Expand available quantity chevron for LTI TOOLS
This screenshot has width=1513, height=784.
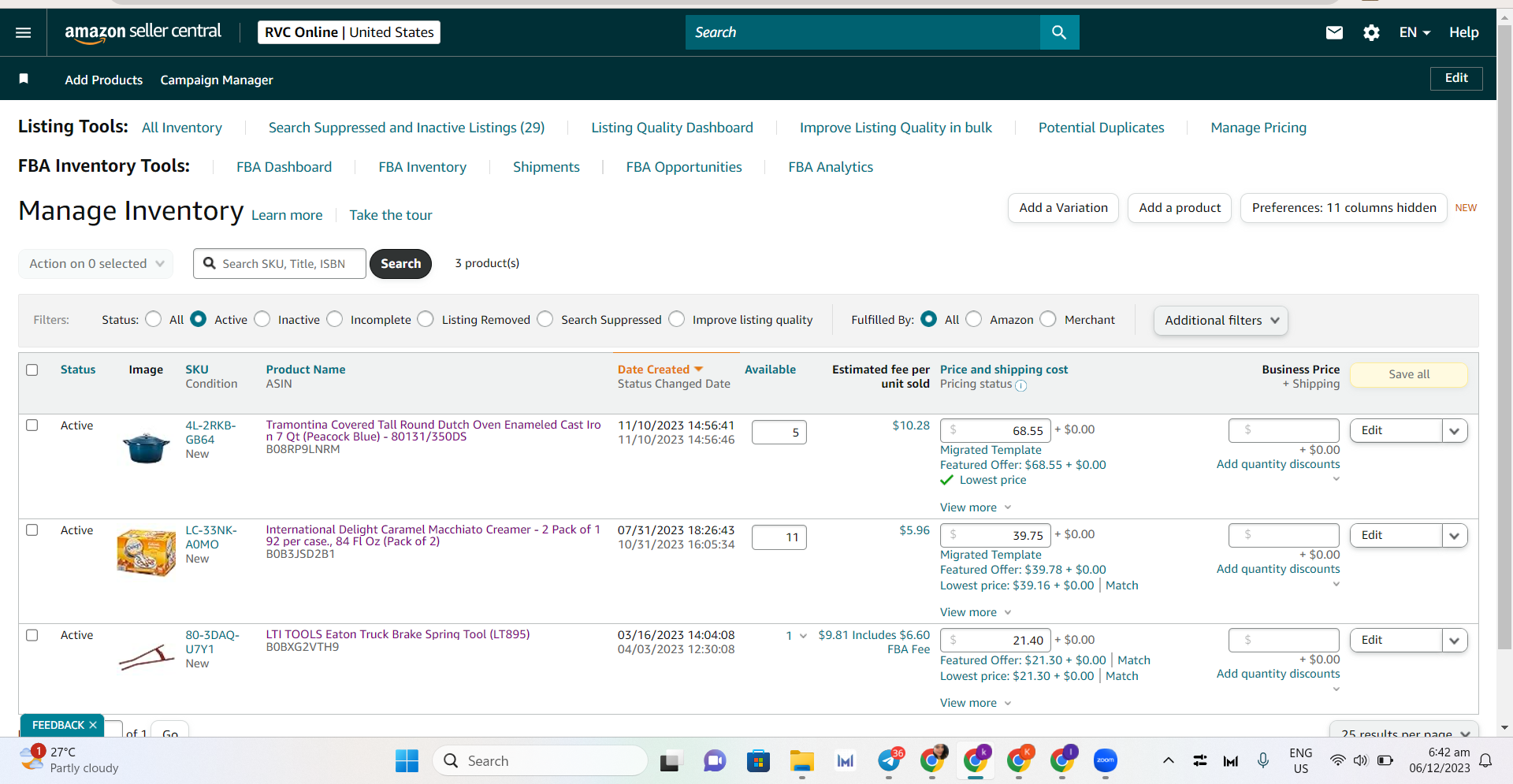tap(803, 636)
